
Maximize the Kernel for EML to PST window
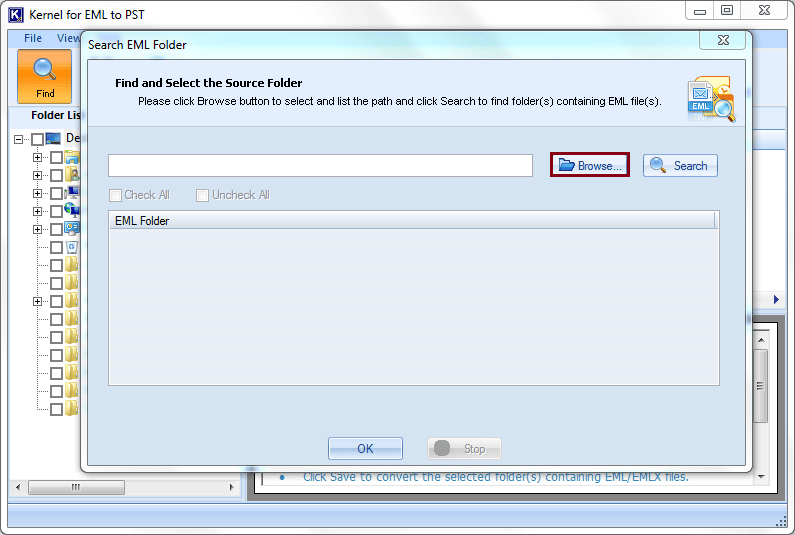(x=727, y=11)
